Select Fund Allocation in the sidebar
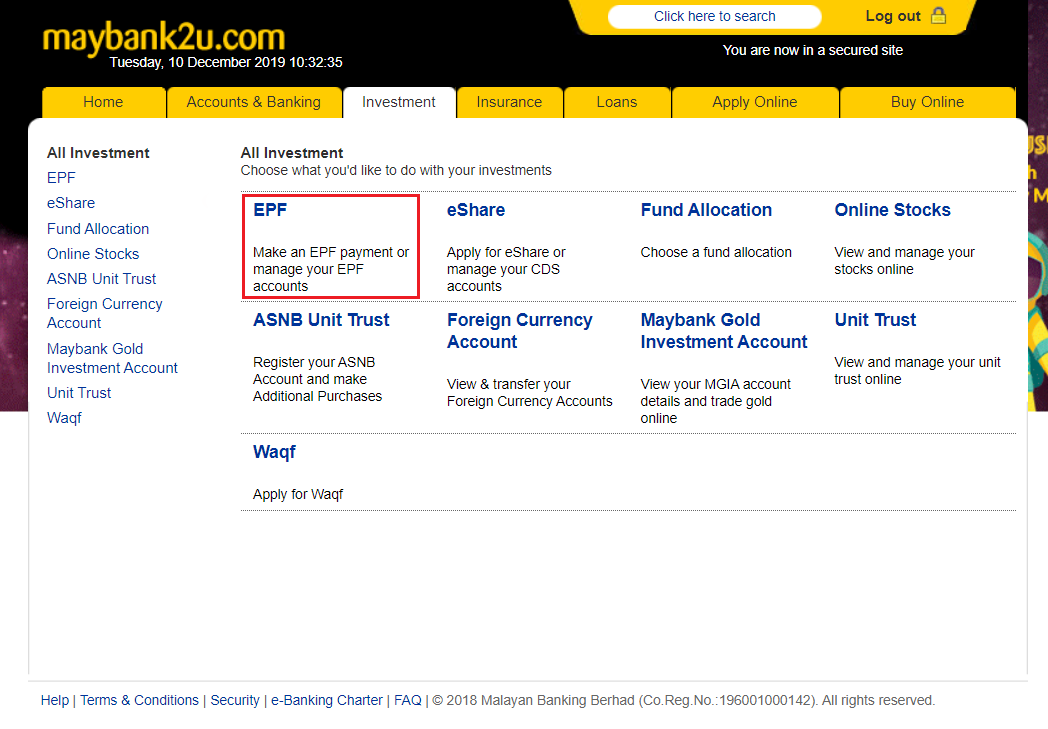The height and width of the screenshot is (729, 1048). click(x=98, y=229)
